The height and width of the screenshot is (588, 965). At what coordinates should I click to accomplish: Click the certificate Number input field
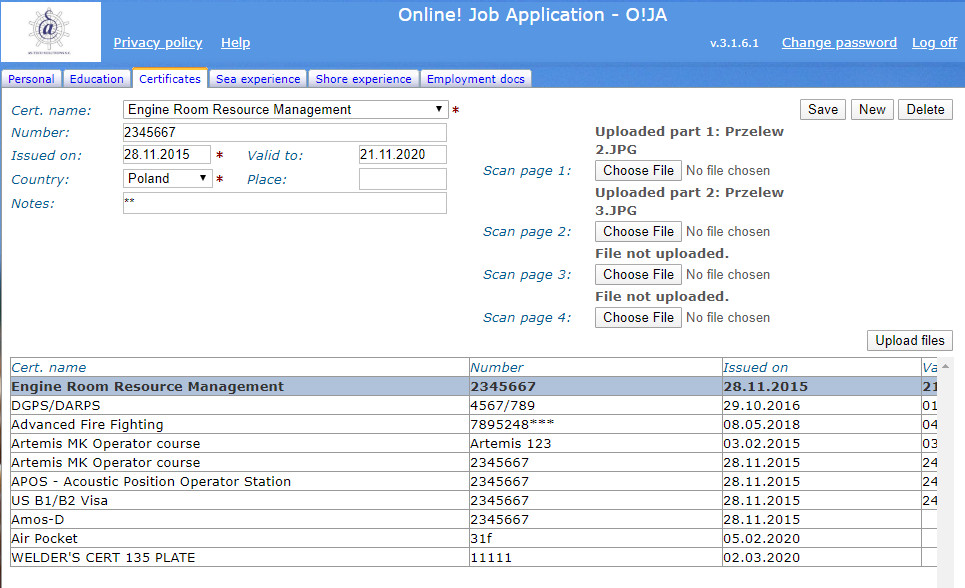click(x=285, y=132)
